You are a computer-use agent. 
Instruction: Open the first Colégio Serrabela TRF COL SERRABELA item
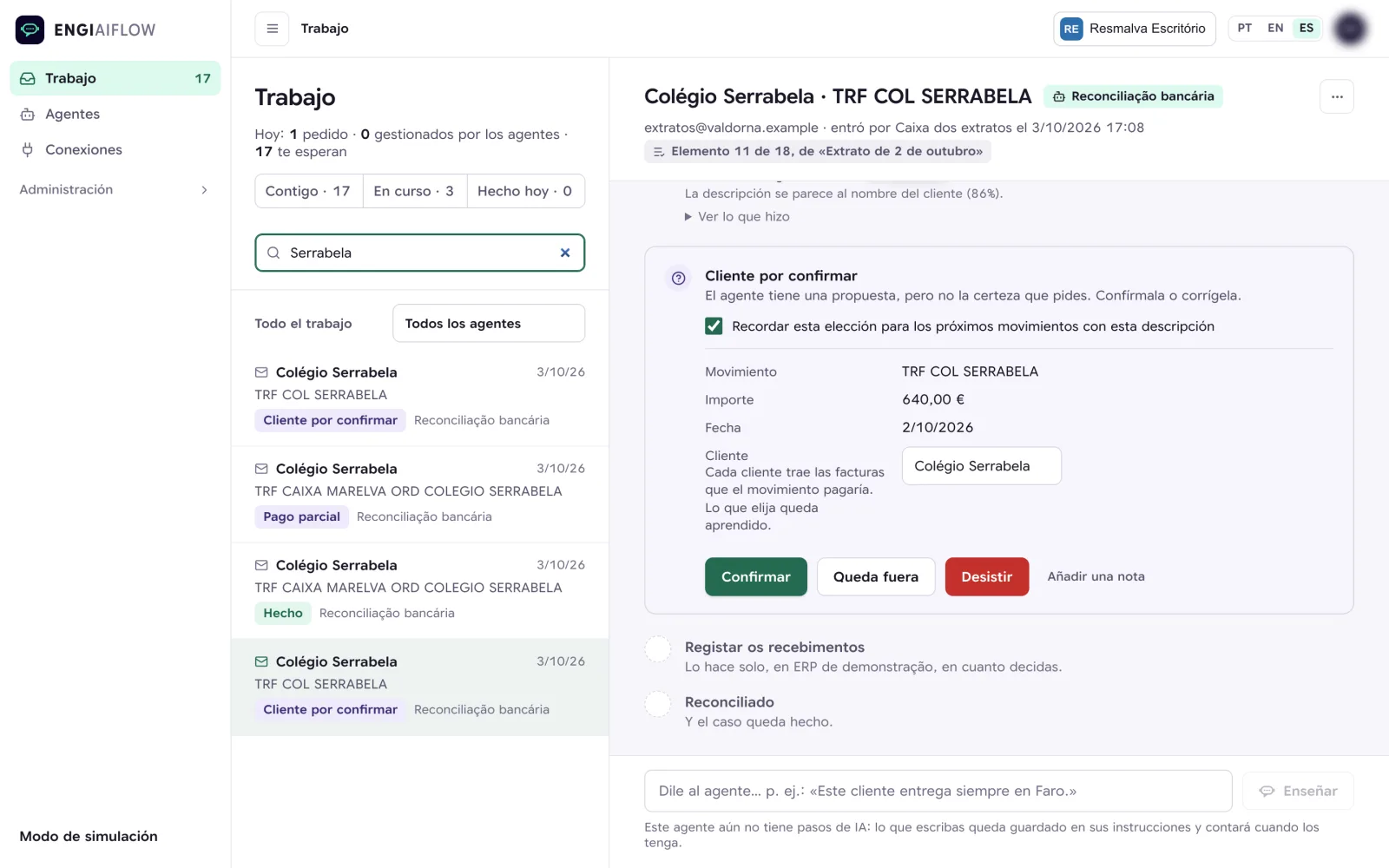point(419,398)
